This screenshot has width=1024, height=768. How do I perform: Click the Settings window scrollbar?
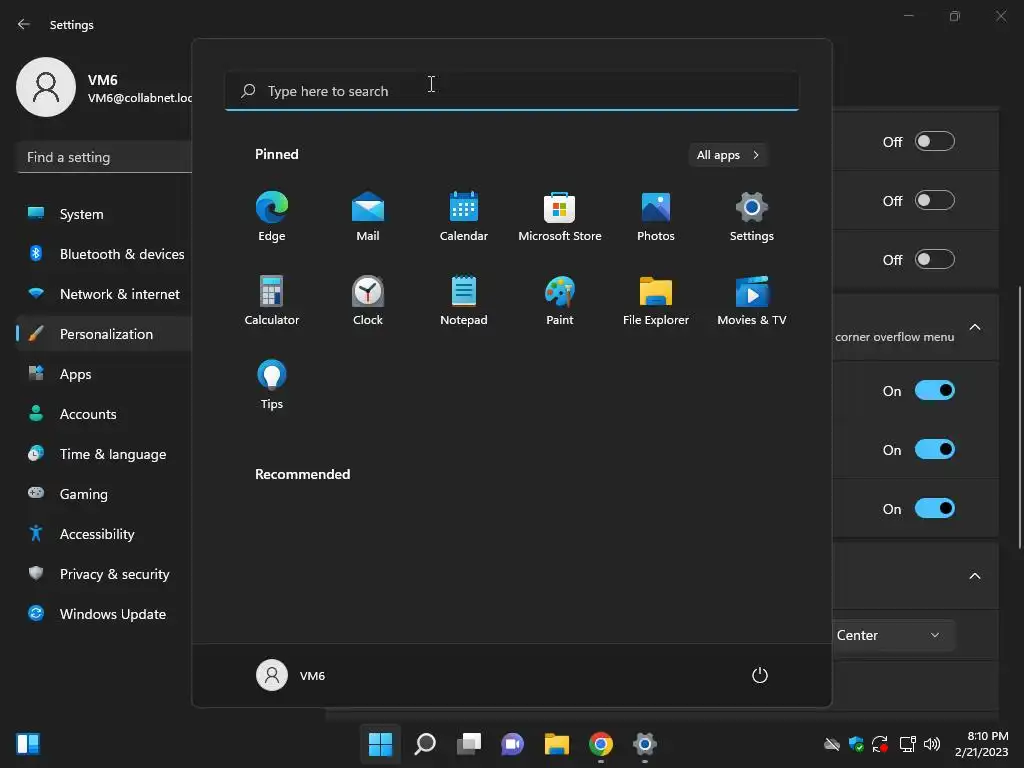[1020, 417]
